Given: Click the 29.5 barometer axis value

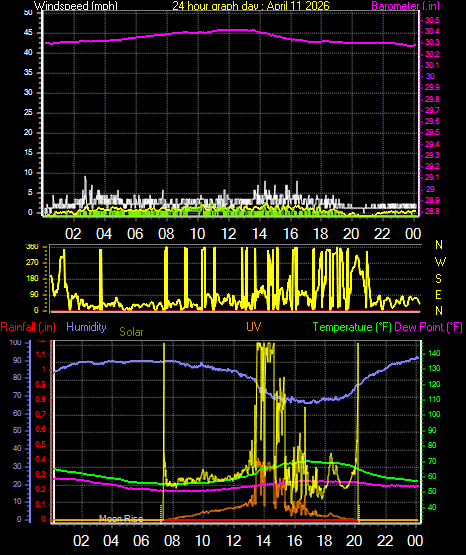Looking at the screenshot, I should pos(432,132).
